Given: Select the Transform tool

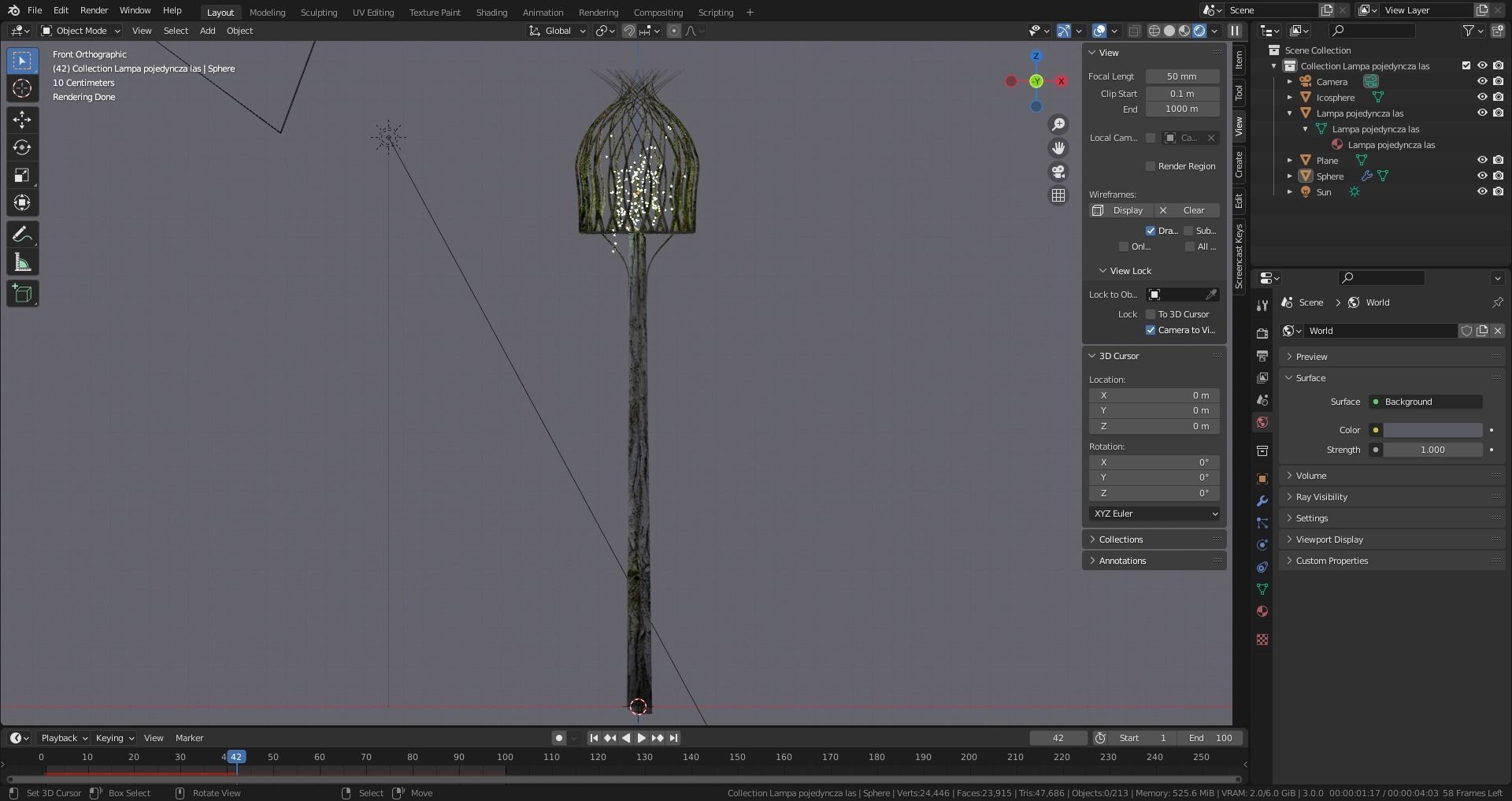Looking at the screenshot, I should point(22,202).
